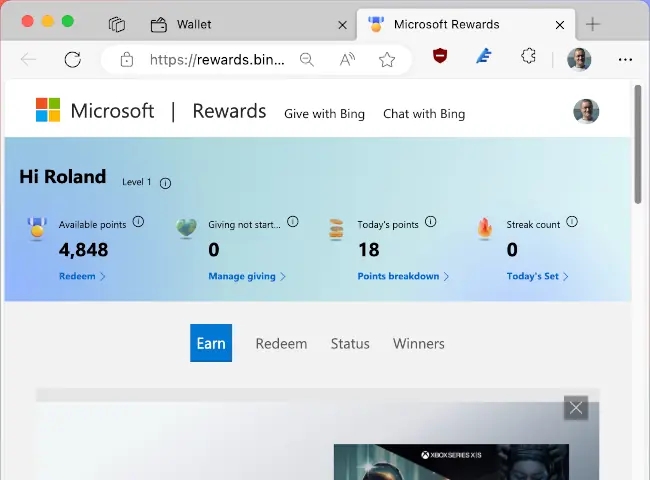650x480 pixels.
Task: Show Level 1 info tooltip
Action: click(x=165, y=183)
